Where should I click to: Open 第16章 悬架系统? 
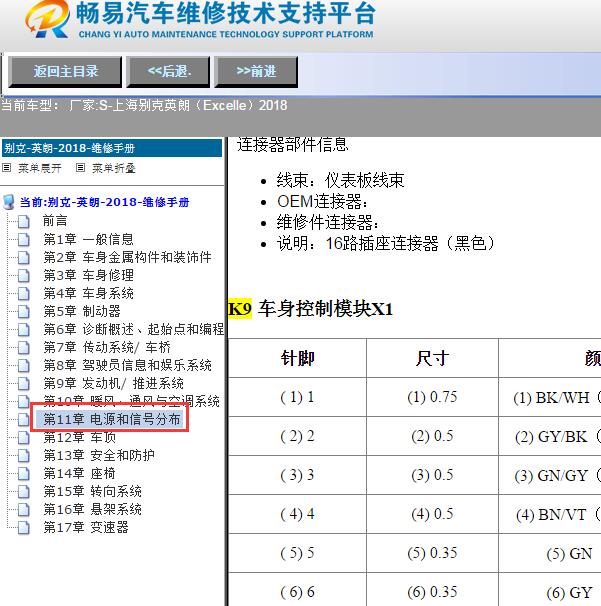pos(92,509)
